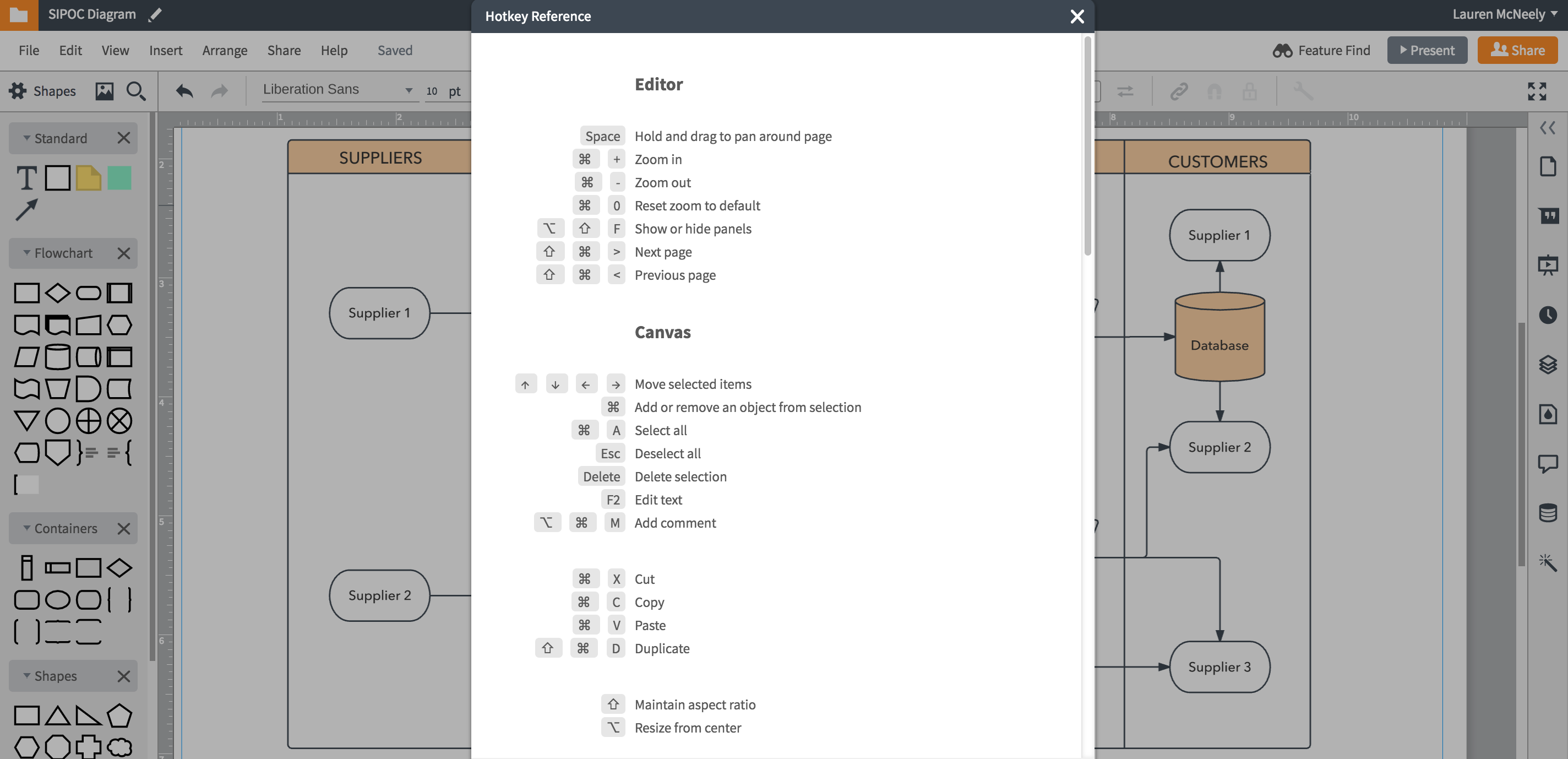Open the File menu
1568x759 pixels.
coord(29,49)
